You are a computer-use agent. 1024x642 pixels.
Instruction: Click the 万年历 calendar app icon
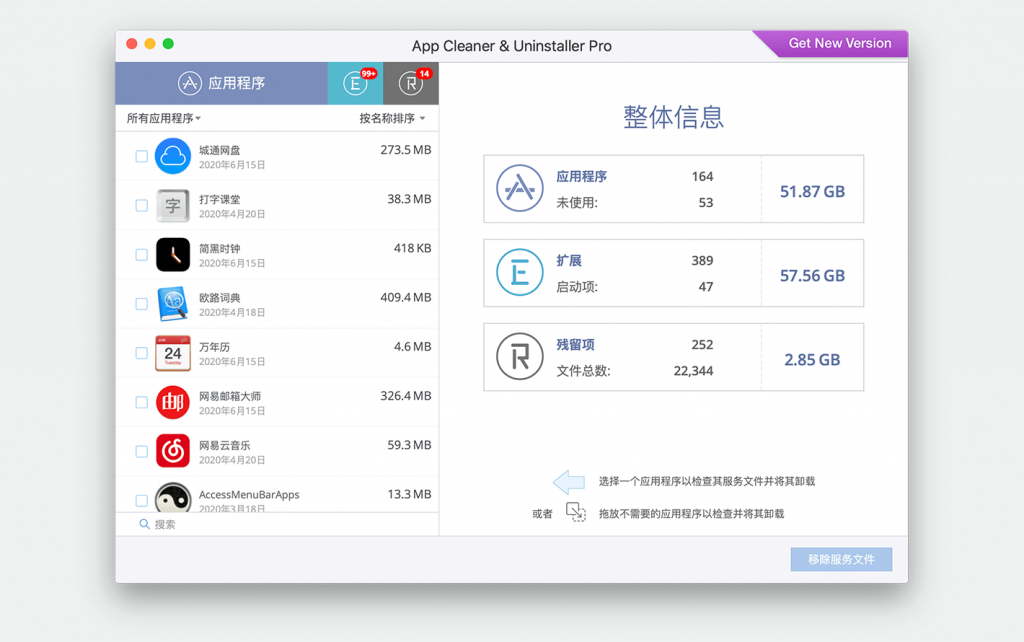[x=172, y=353]
